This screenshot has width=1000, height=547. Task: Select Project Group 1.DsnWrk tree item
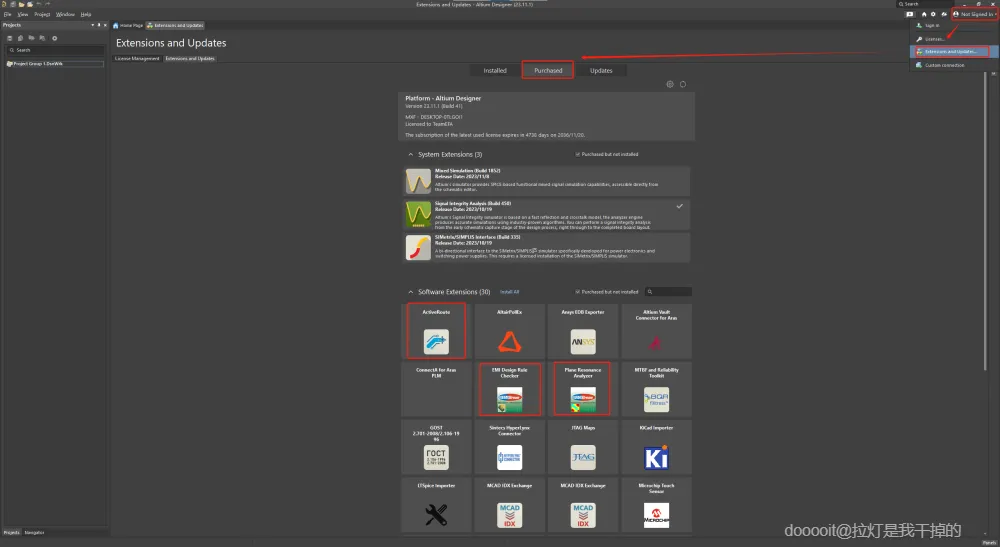click(55, 64)
